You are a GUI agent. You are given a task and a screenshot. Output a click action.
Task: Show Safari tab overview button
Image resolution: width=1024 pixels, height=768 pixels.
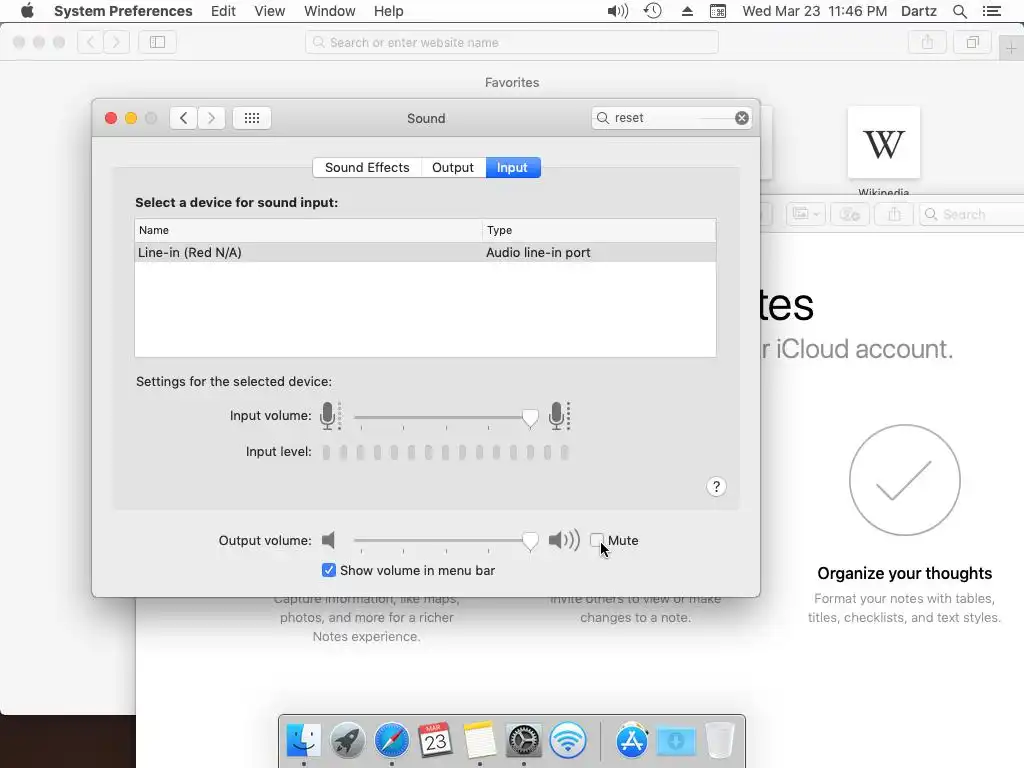[972, 42]
